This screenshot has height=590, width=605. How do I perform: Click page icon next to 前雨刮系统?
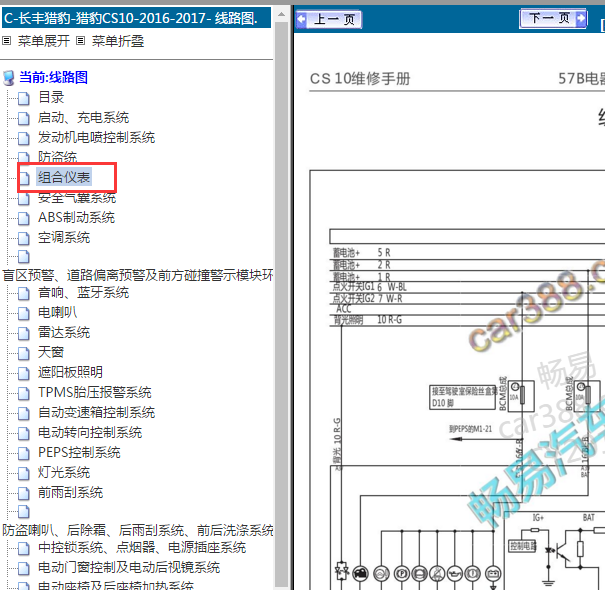tap(24, 493)
